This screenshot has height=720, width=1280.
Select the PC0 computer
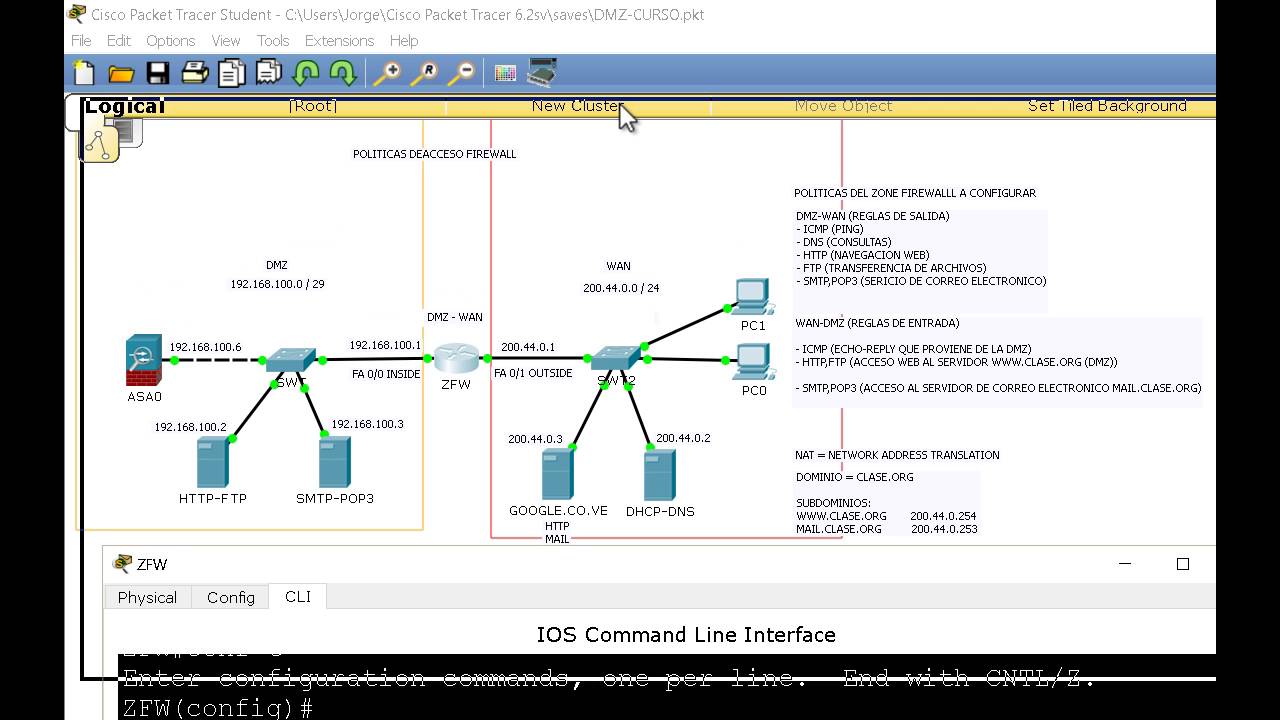coord(752,362)
